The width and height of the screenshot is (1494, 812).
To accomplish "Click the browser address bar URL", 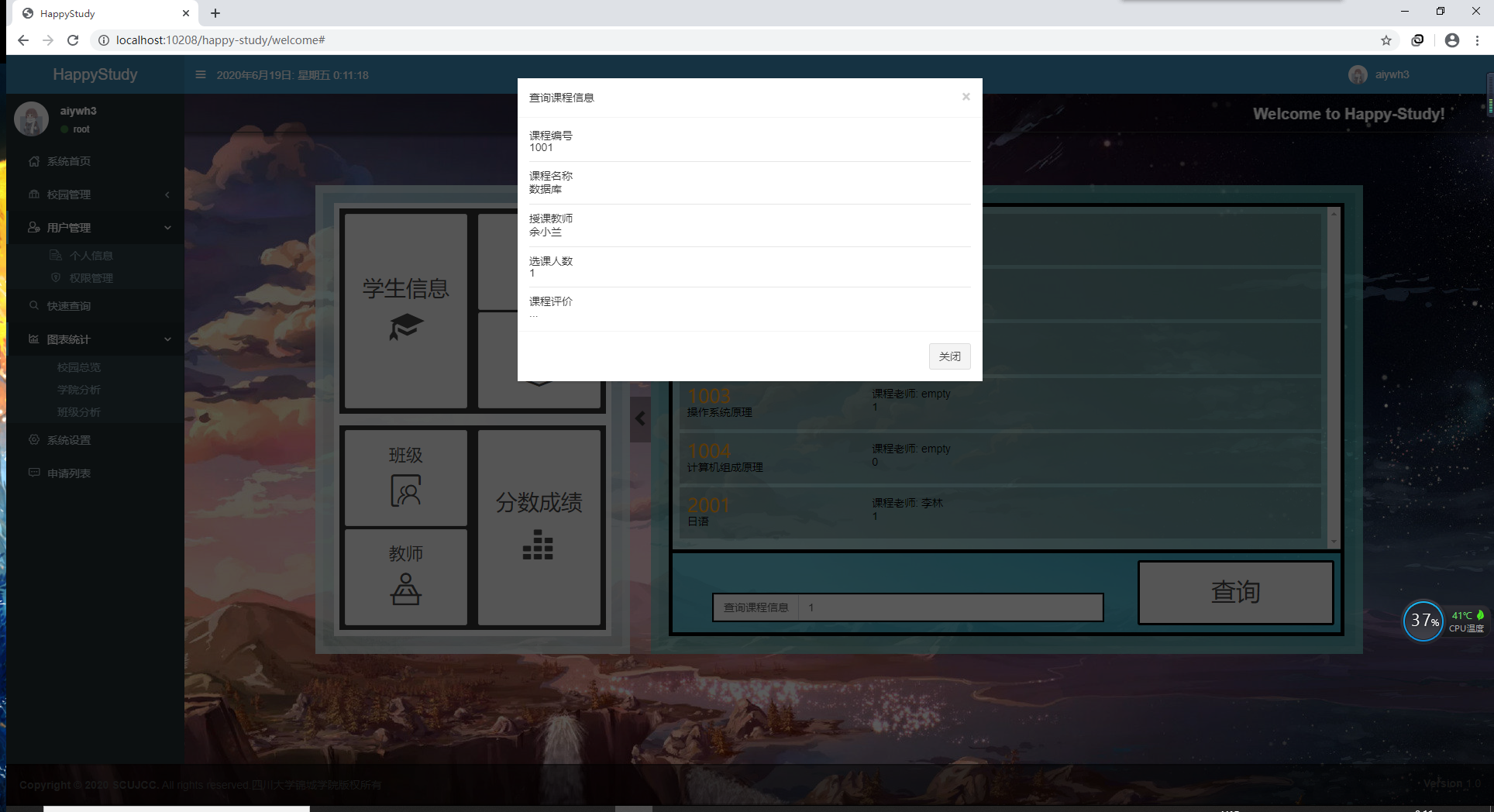I will [221, 40].
